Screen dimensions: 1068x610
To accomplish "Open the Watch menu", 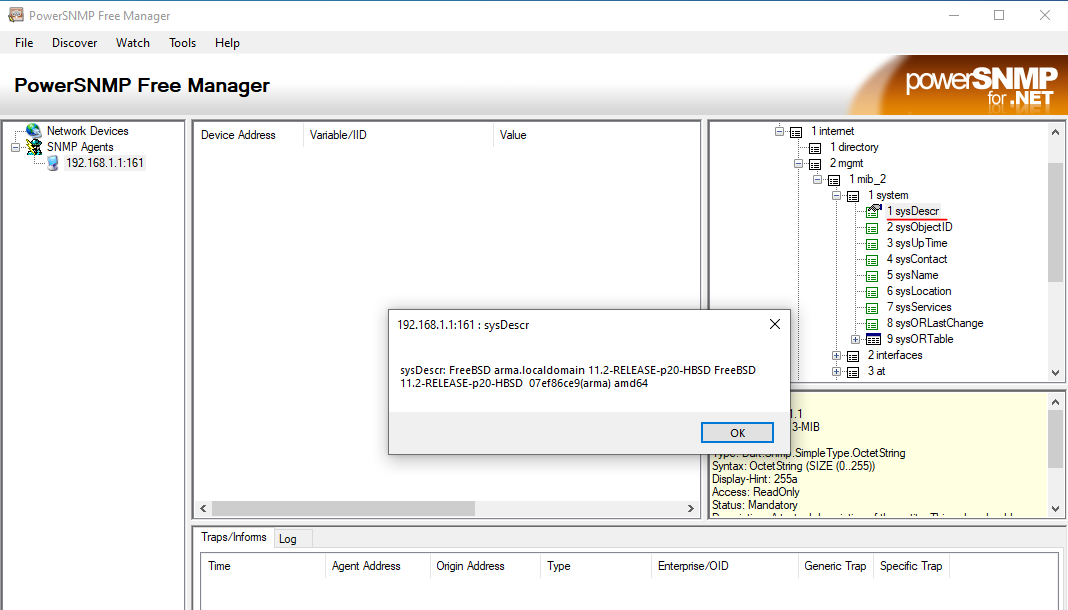I will click(x=133, y=43).
